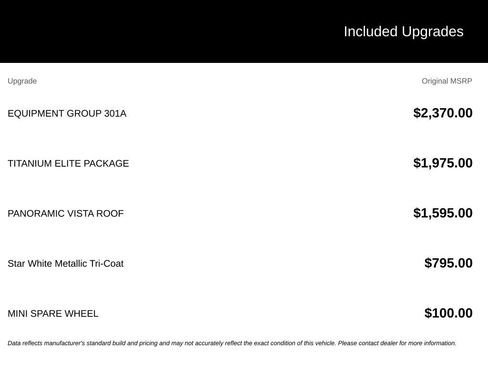Select the Original MSRP column header
488x366 pixels.
(x=447, y=81)
